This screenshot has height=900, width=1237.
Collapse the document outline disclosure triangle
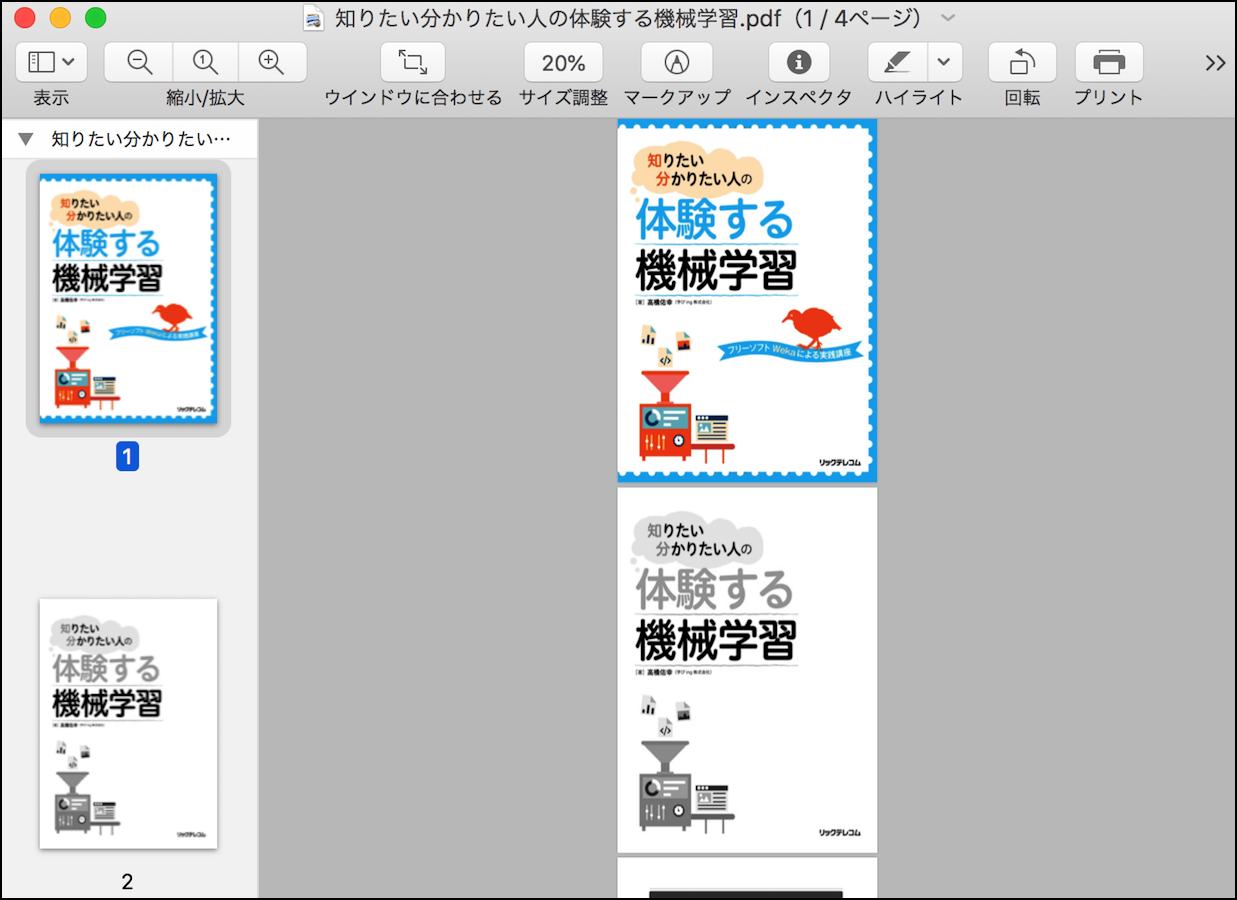(x=26, y=139)
